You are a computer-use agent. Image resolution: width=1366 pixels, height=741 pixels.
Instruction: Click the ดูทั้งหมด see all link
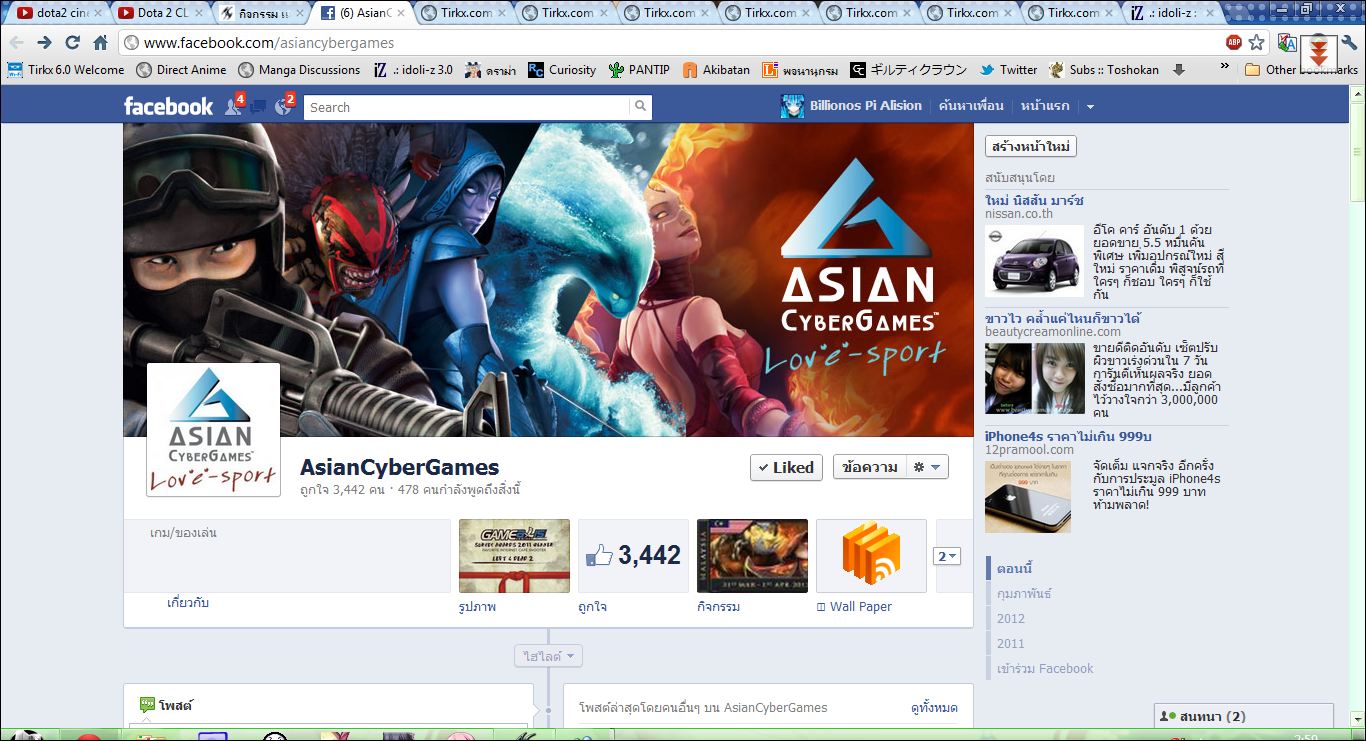pyautogui.click(x=934, y=707)
